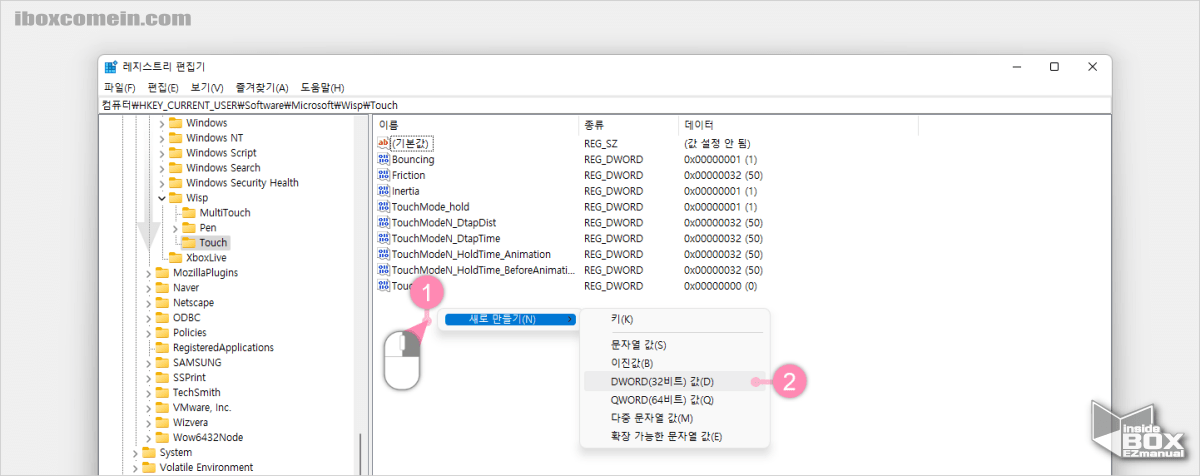Click the TouchMode_hold value icon

383,206
